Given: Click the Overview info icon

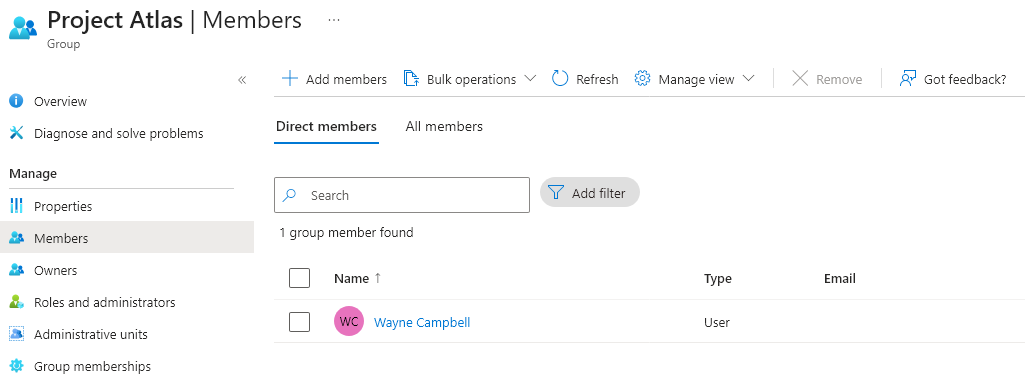Looking at the screenshot, I should coord(16,101).
